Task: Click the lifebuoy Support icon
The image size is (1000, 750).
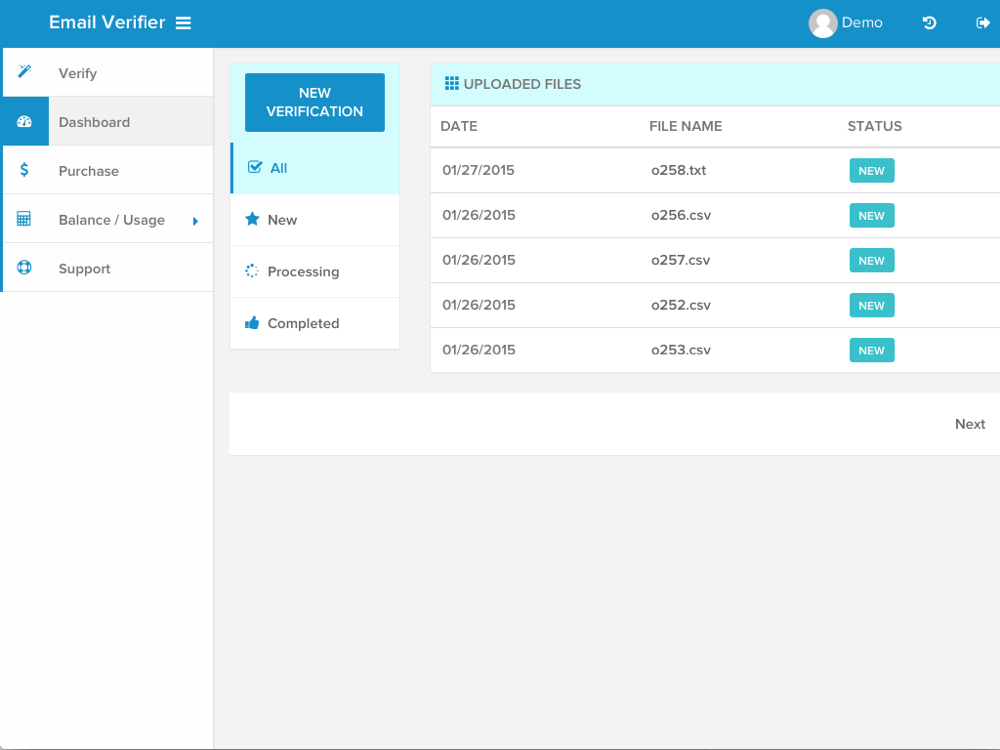Action: tap(24, 267)
